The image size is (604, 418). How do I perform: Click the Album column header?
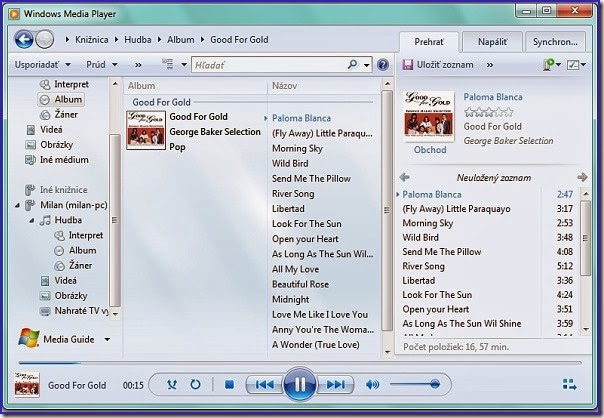[196, 86]
